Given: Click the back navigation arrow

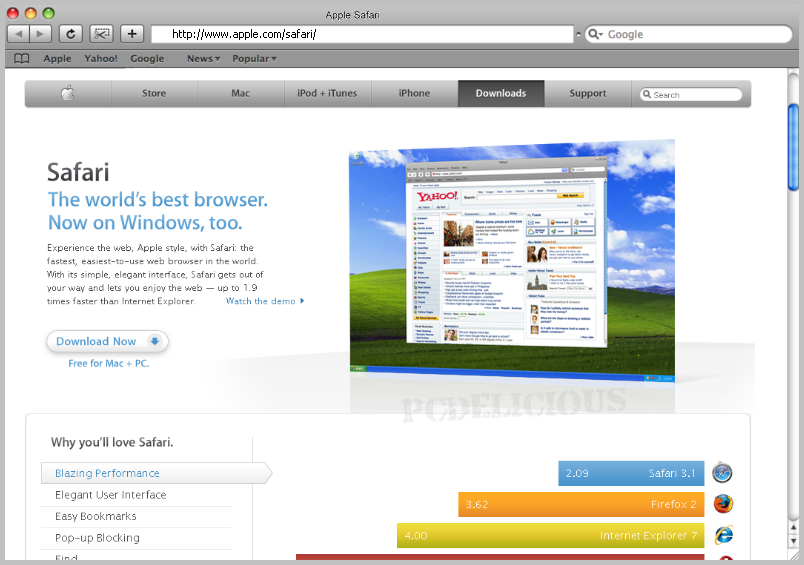Looking at the screenshot, I should click(x=19, y=34).
